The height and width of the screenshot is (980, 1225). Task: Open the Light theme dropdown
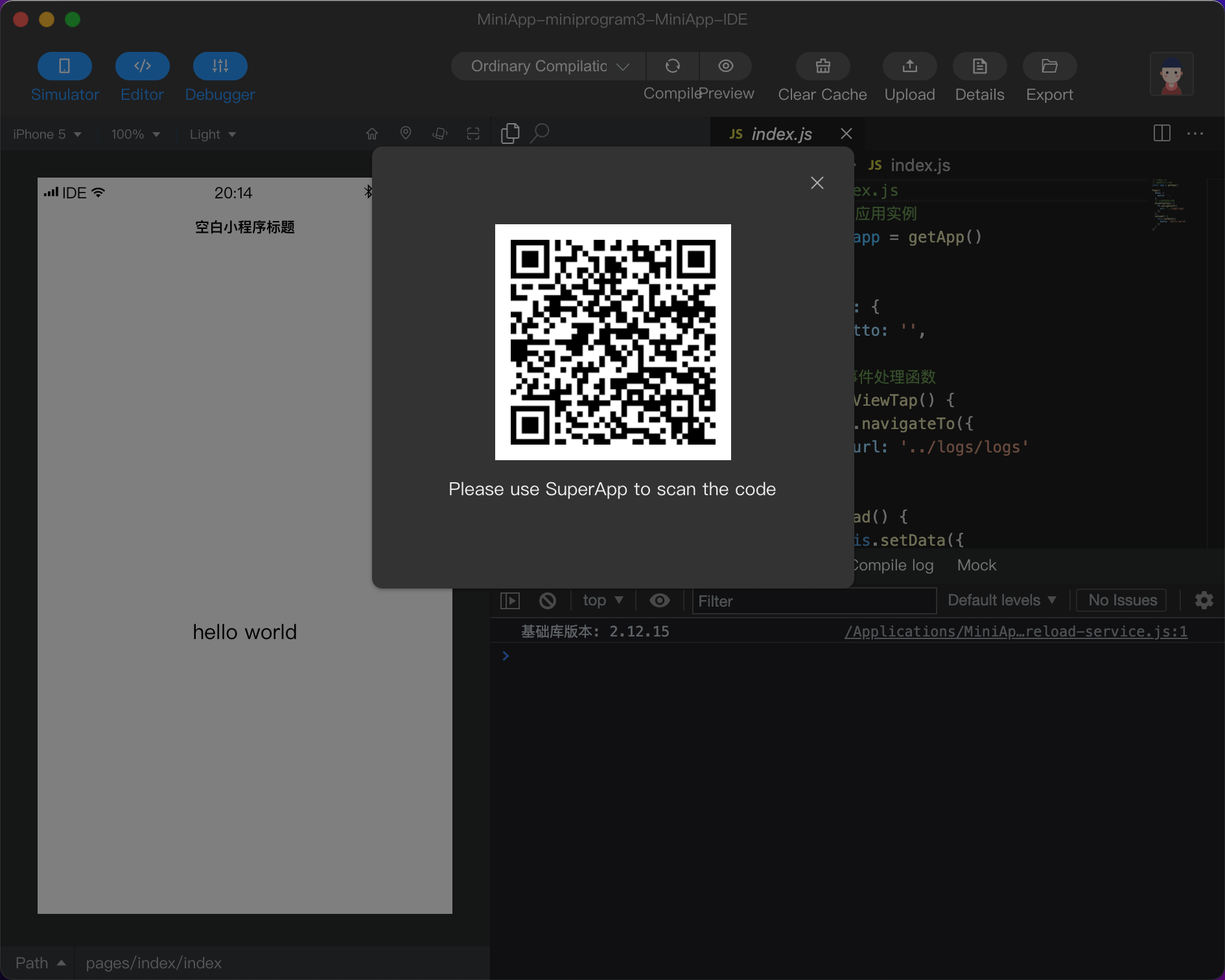[x=213, y=134]
